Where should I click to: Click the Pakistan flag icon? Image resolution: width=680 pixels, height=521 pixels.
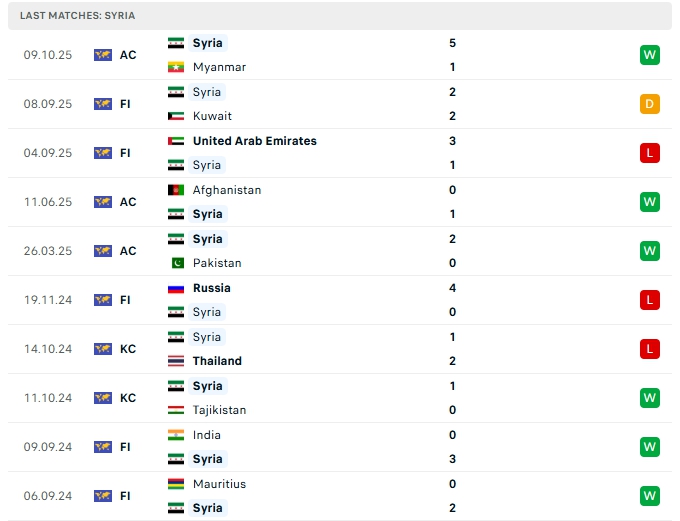tap(176, 263)
